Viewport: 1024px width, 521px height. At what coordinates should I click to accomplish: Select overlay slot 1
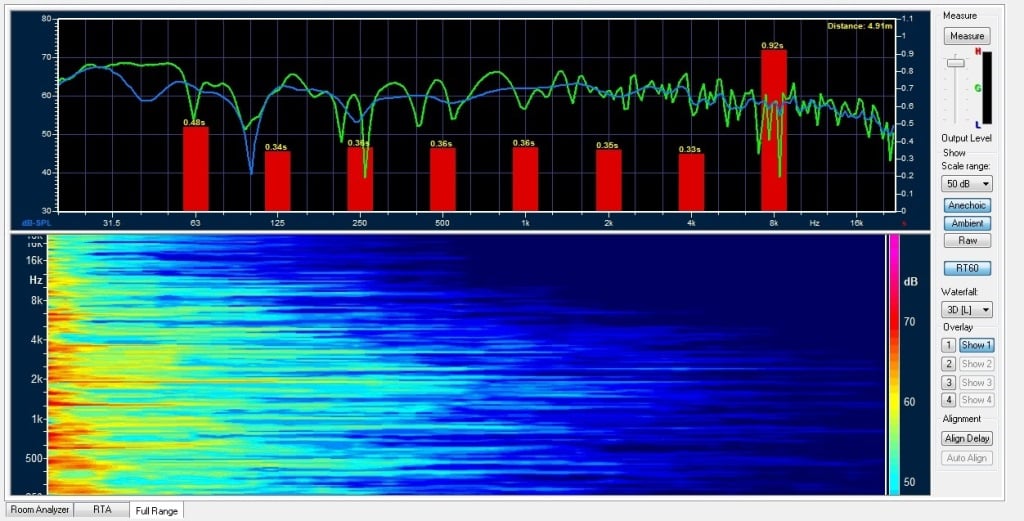(x=949, y=345)
